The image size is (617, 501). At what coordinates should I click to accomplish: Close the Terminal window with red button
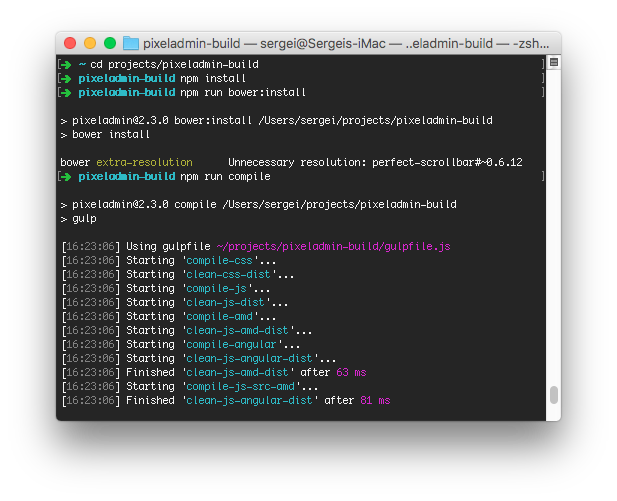click(x=70, y=43)
